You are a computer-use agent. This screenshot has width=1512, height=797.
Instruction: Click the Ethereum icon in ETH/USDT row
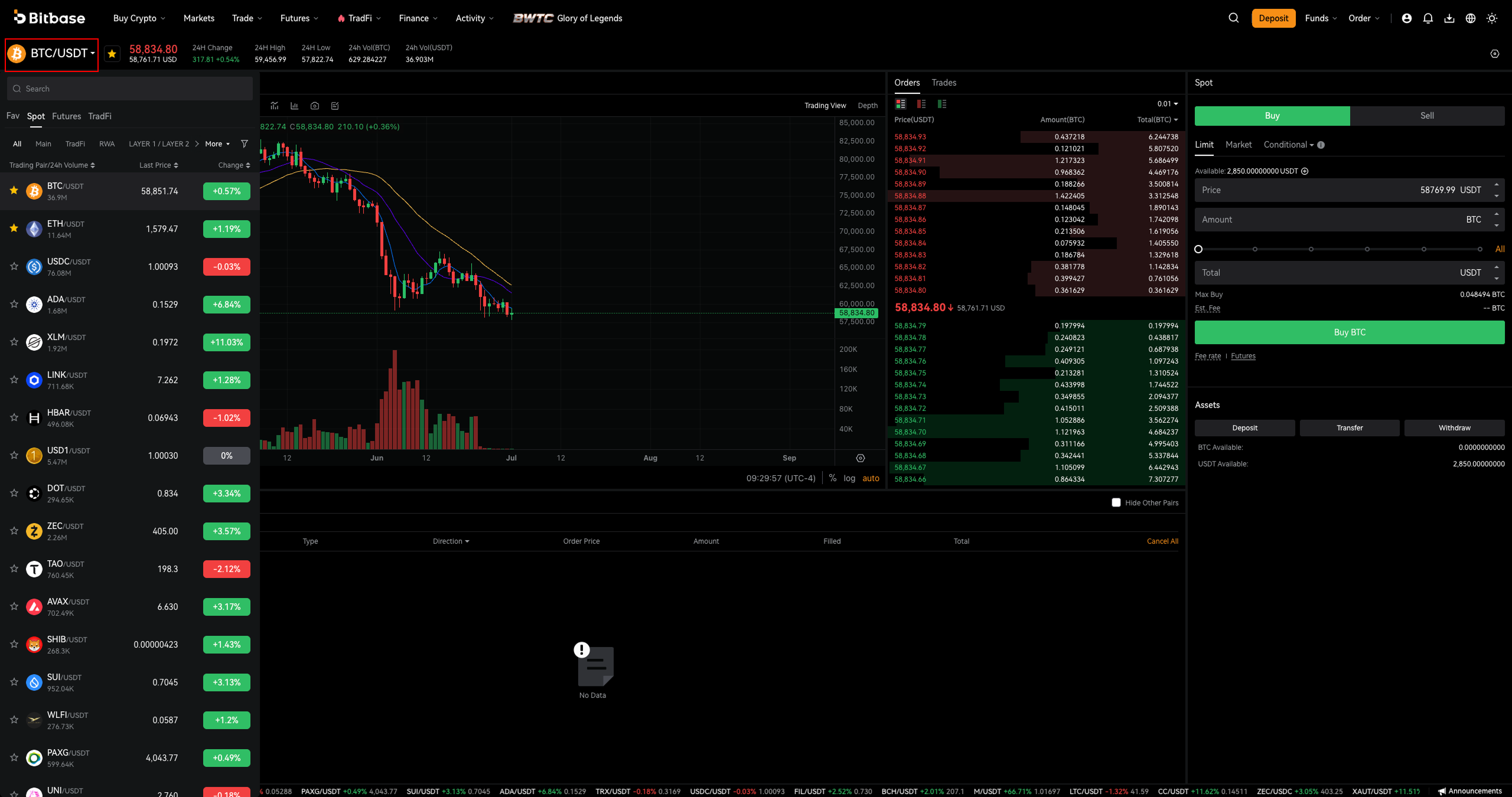click(x=34, y=229)
